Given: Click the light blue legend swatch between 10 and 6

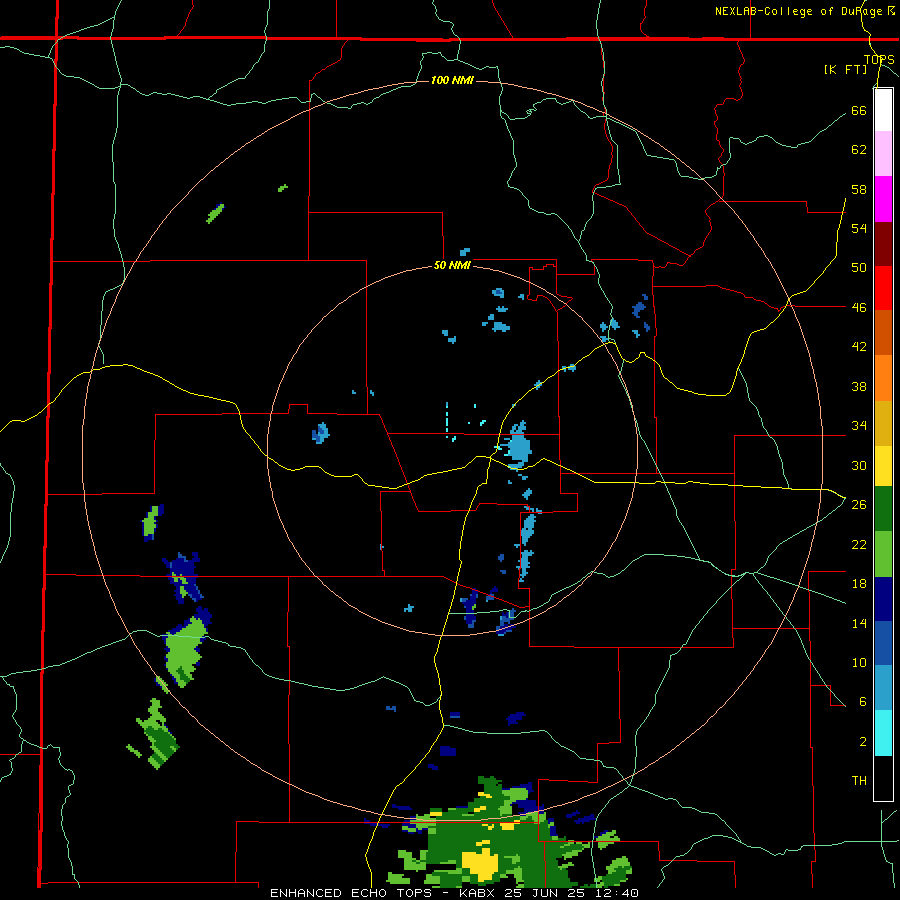Looking at the screenshot, I should click(x=883, y=688).
